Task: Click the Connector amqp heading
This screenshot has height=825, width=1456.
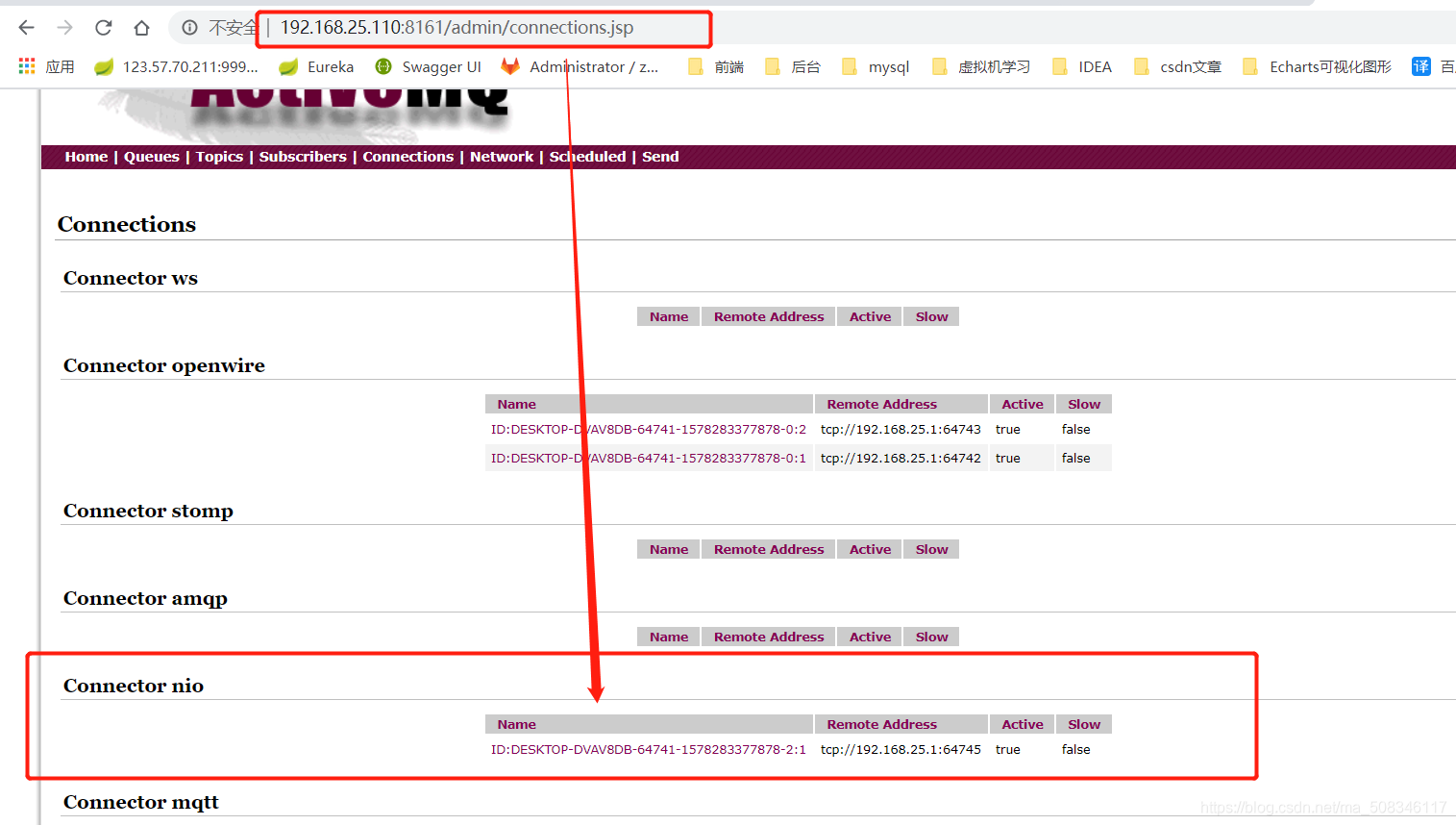Action: 145,598
